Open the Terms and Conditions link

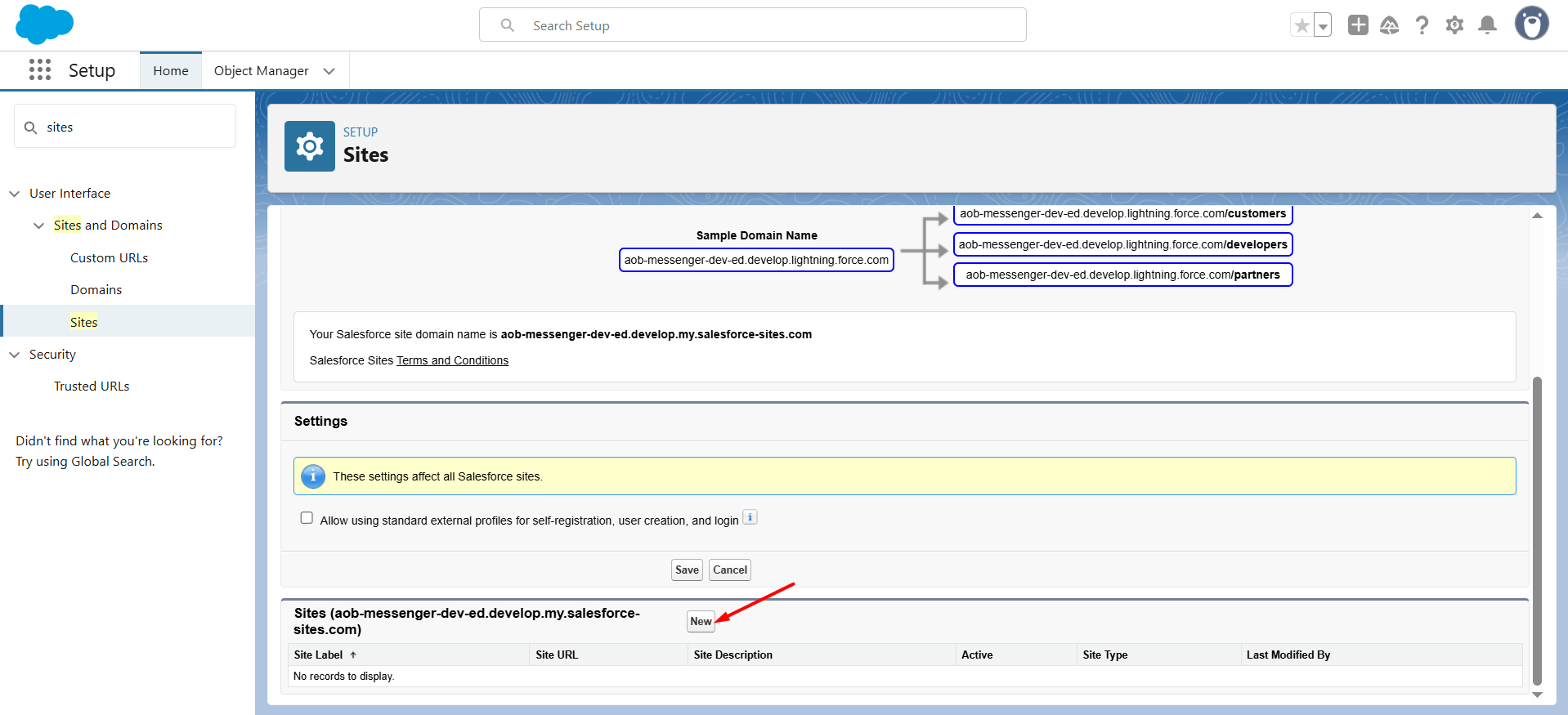coord(452,360)
